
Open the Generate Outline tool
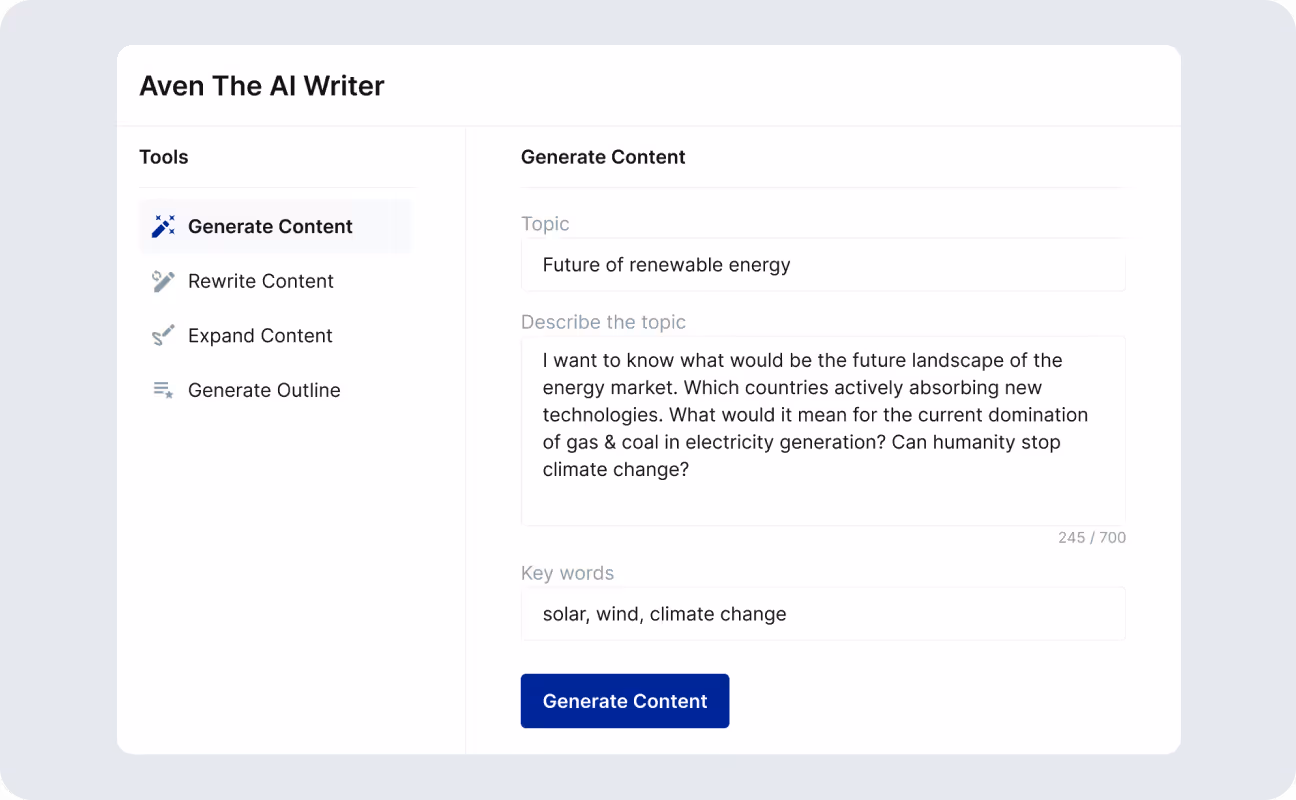[264, 390]
